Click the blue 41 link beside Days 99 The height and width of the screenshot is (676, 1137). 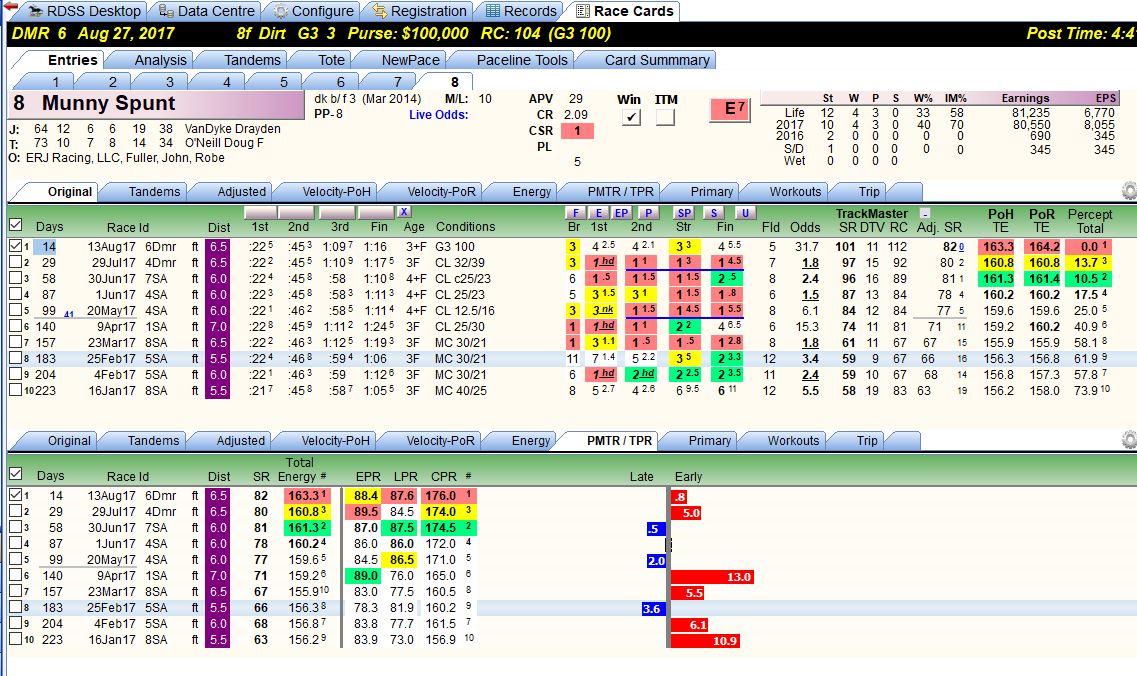(x=69, y=314)
